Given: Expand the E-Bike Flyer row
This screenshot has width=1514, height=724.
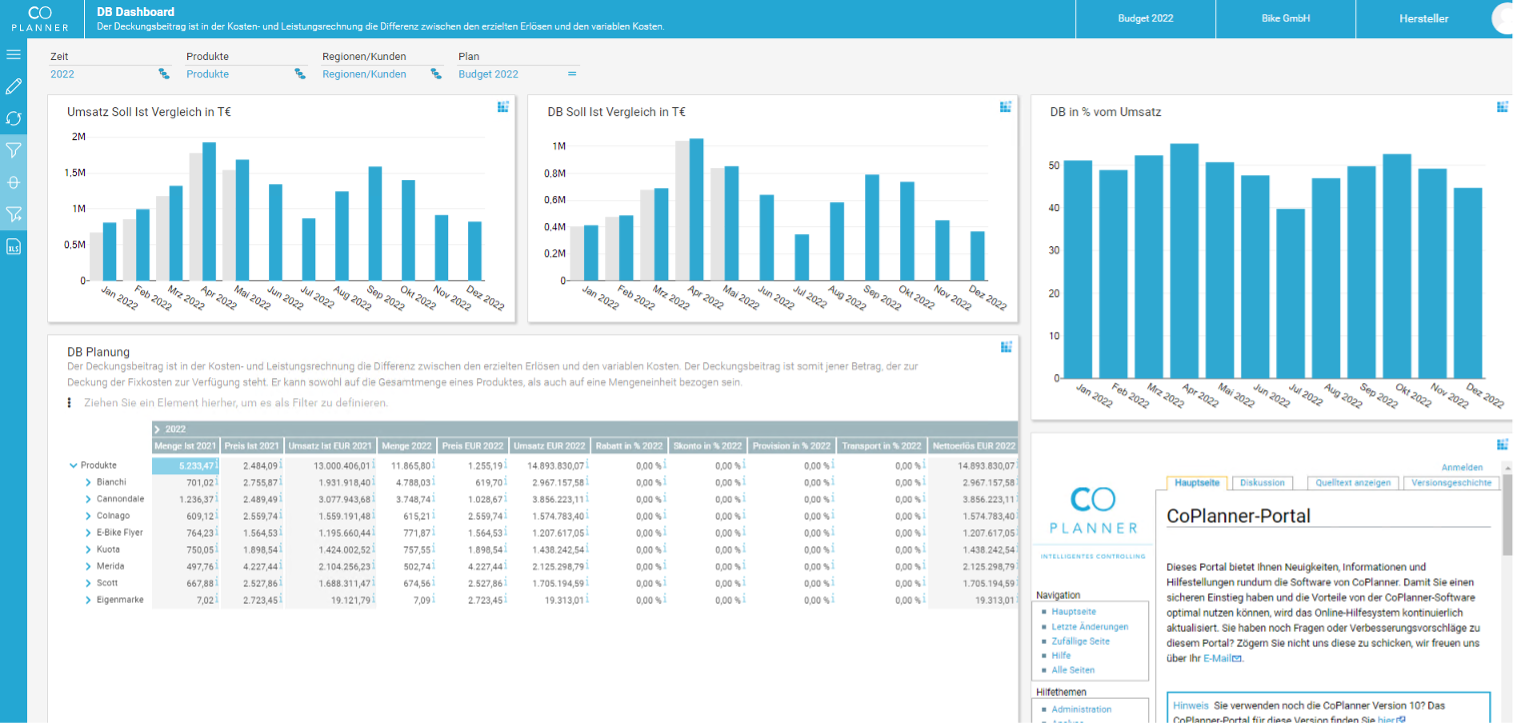Looking at the screenshot, I should 88,533.
